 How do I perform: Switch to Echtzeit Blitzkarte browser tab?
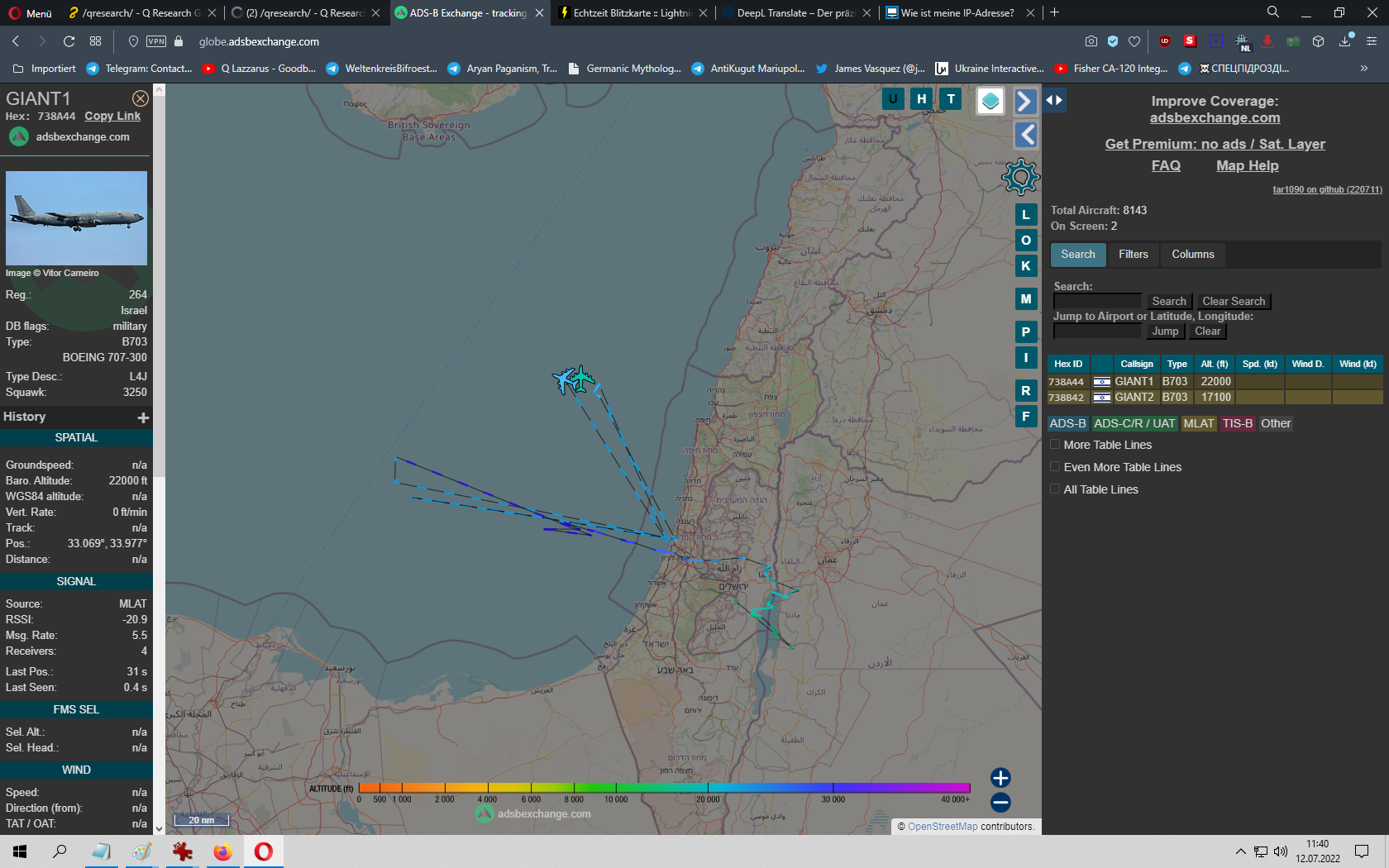click(x=632, y=13)
